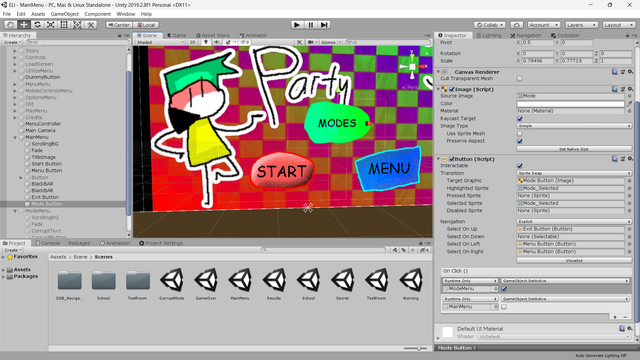This screenshot has width=640, height=360.
Task: Click the Project search field
Action: [323, 250]
